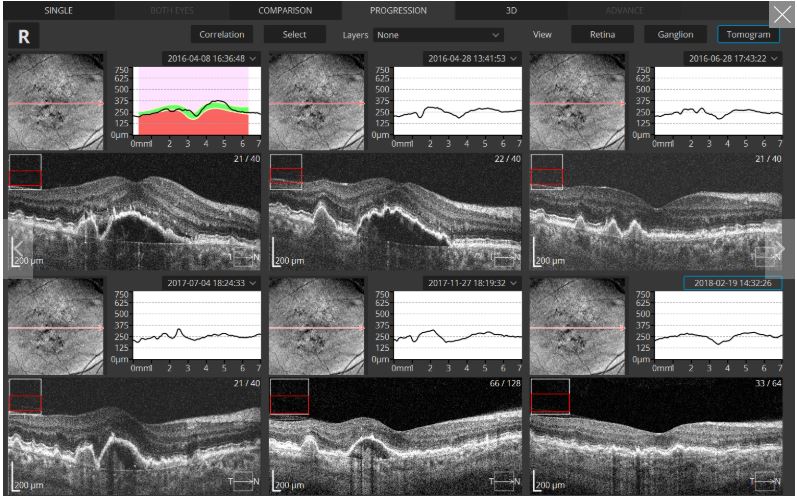Select the 2016-06-28 fundus thumbnail image
The height and width of the screenshot is (498, 797).
click(576, 102)
